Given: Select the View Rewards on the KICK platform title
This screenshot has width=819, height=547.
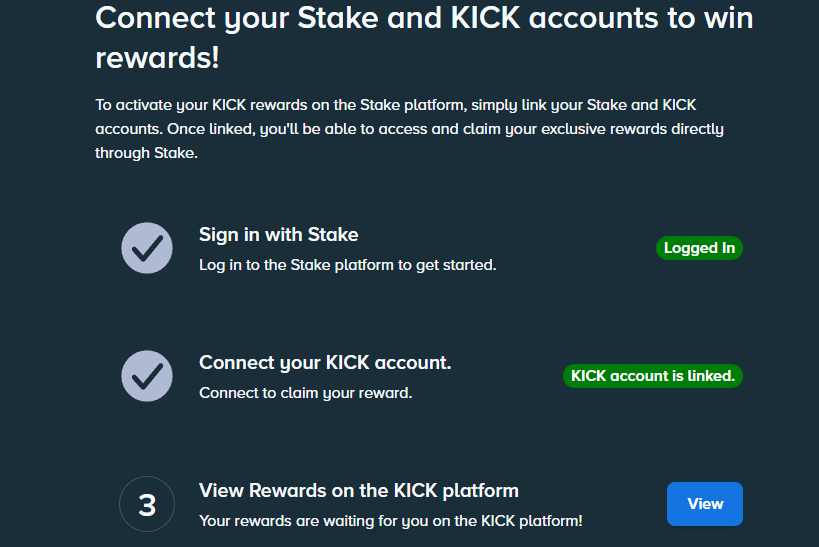Looking at the screenshot, I should (x=359, y=491).
